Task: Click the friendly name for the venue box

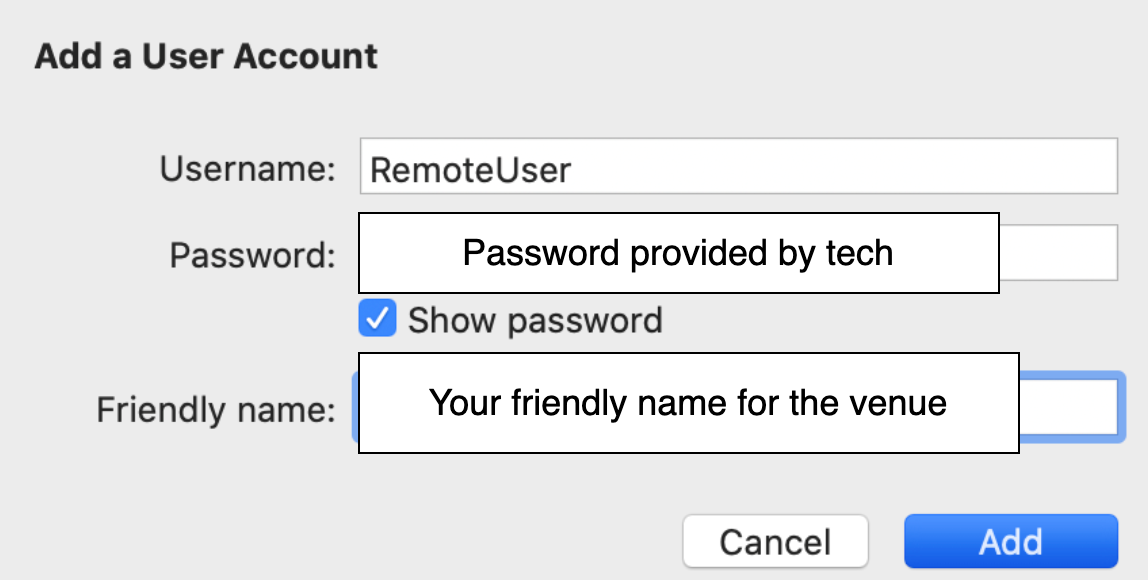Action: pos(688,403)
